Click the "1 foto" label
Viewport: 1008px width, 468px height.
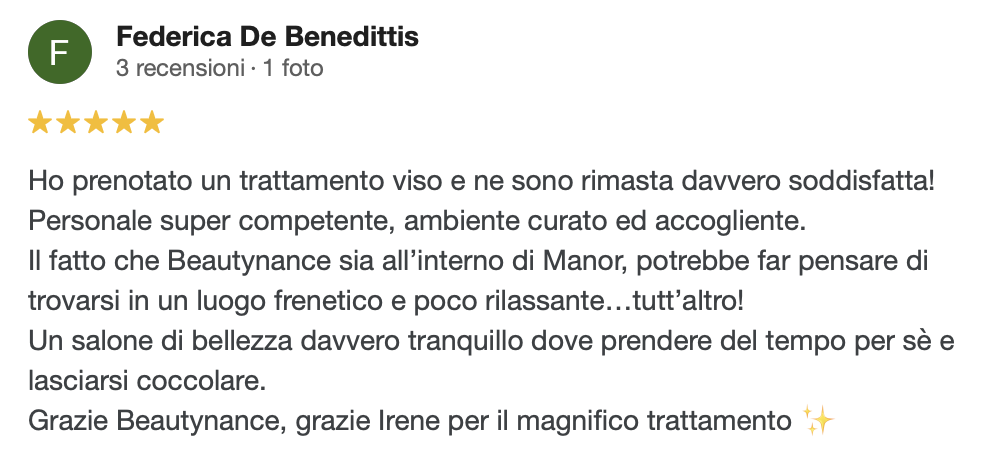[x=293, y=68]
